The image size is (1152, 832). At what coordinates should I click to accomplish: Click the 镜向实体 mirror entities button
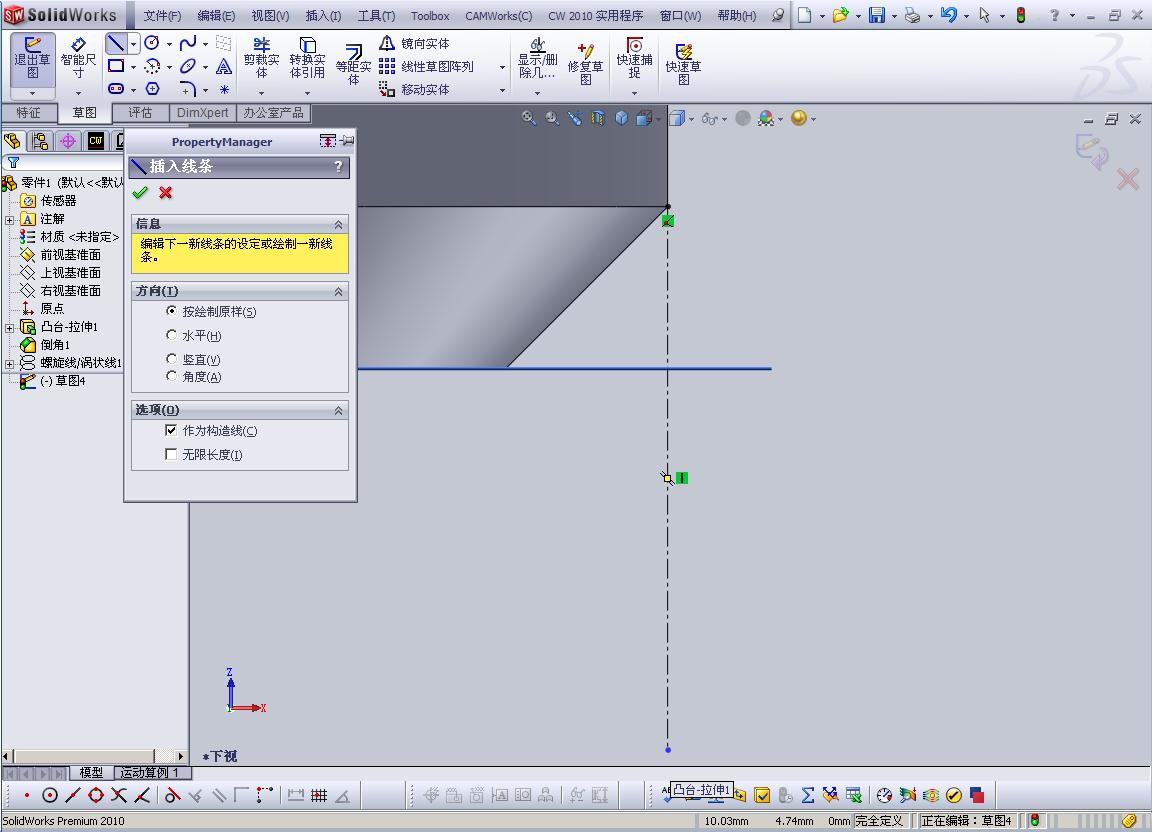coord(414,43)
